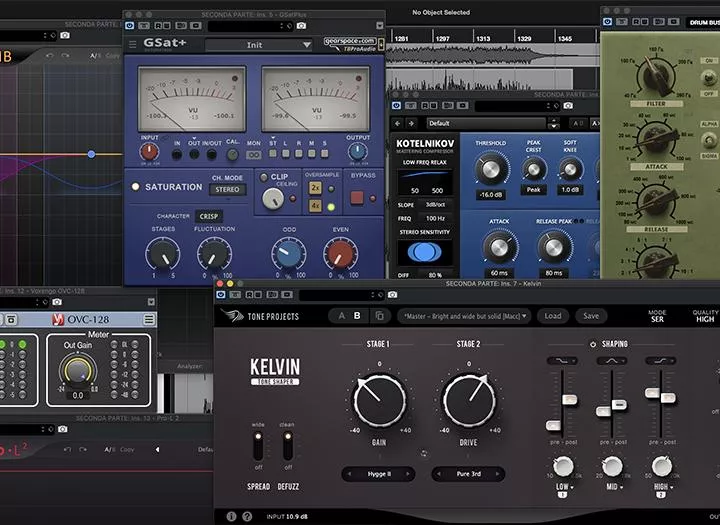Open the GSat+ hamburger menu
The height and width of the screenshot is (525, 720).
[x=133, y=45]
